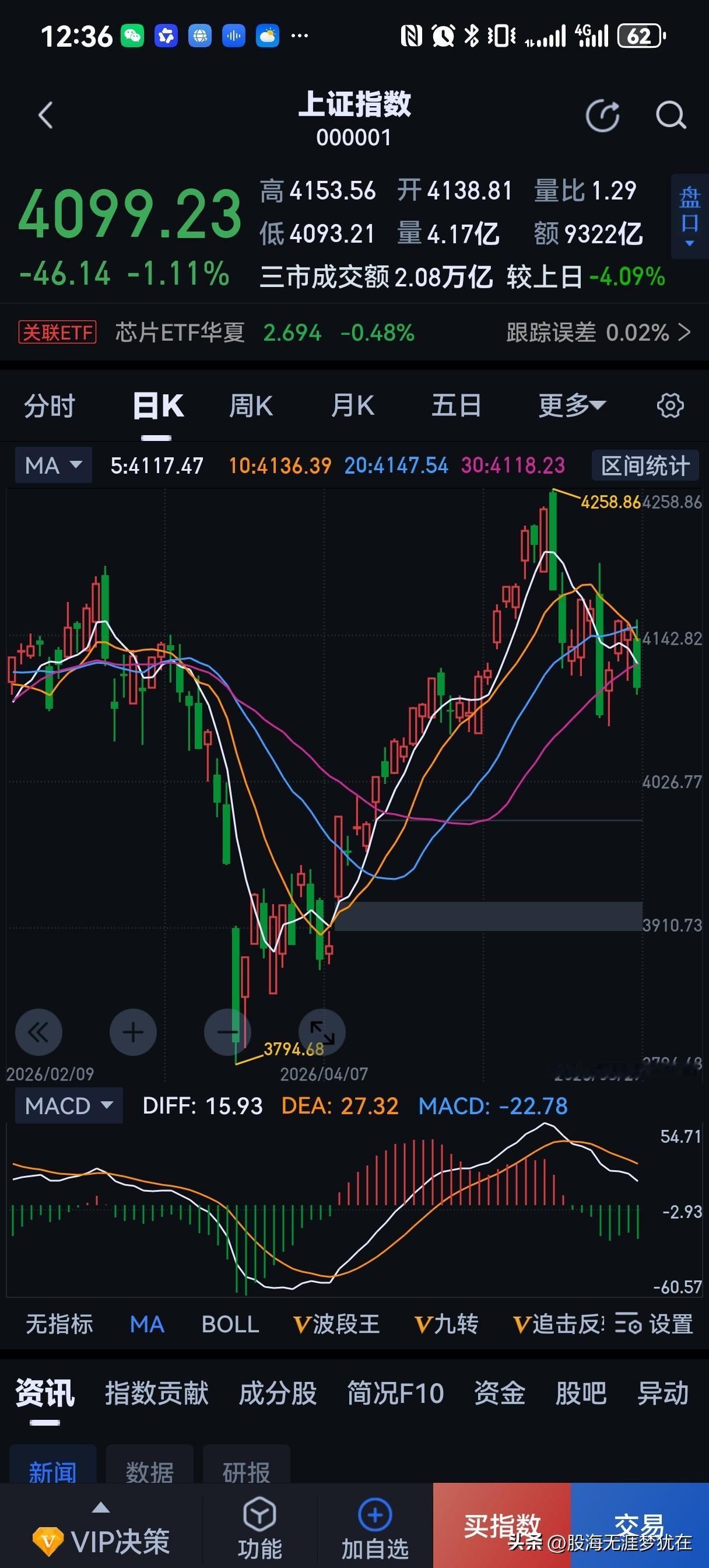Tap the back arrow icon
This screenshot has width=709, height=1568.
click(45, 115)
